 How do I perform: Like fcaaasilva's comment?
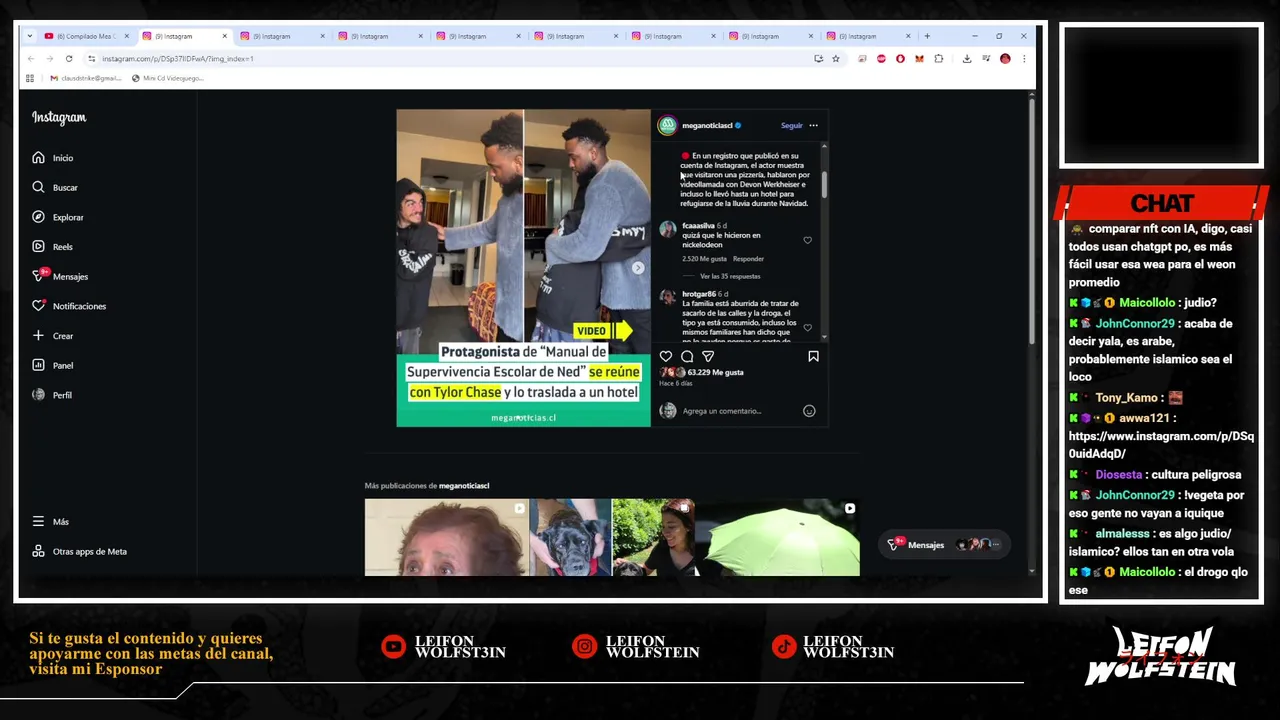(x=808, y=240)
